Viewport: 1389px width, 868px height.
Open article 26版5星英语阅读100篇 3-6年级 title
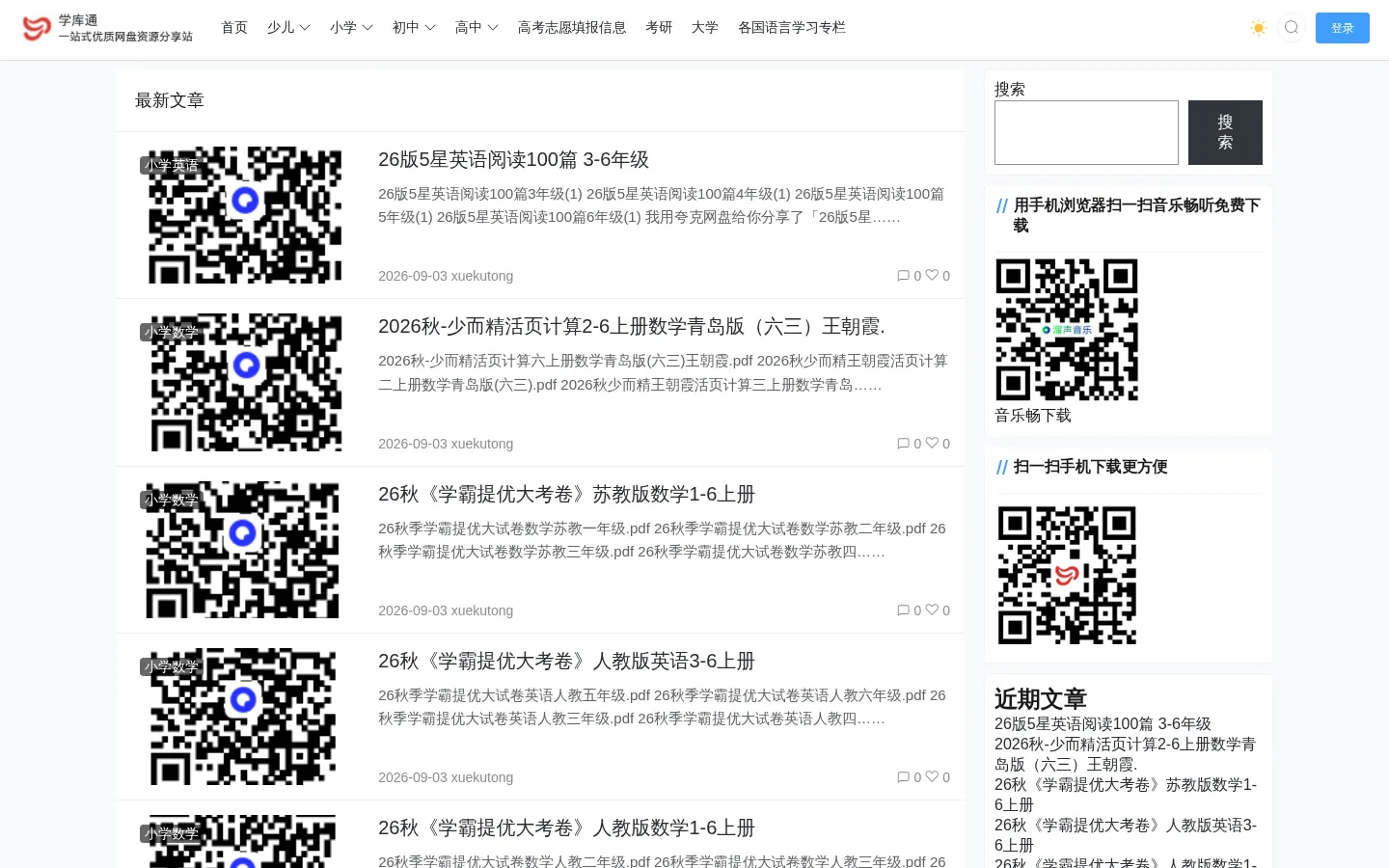click(x=513, y=159)
